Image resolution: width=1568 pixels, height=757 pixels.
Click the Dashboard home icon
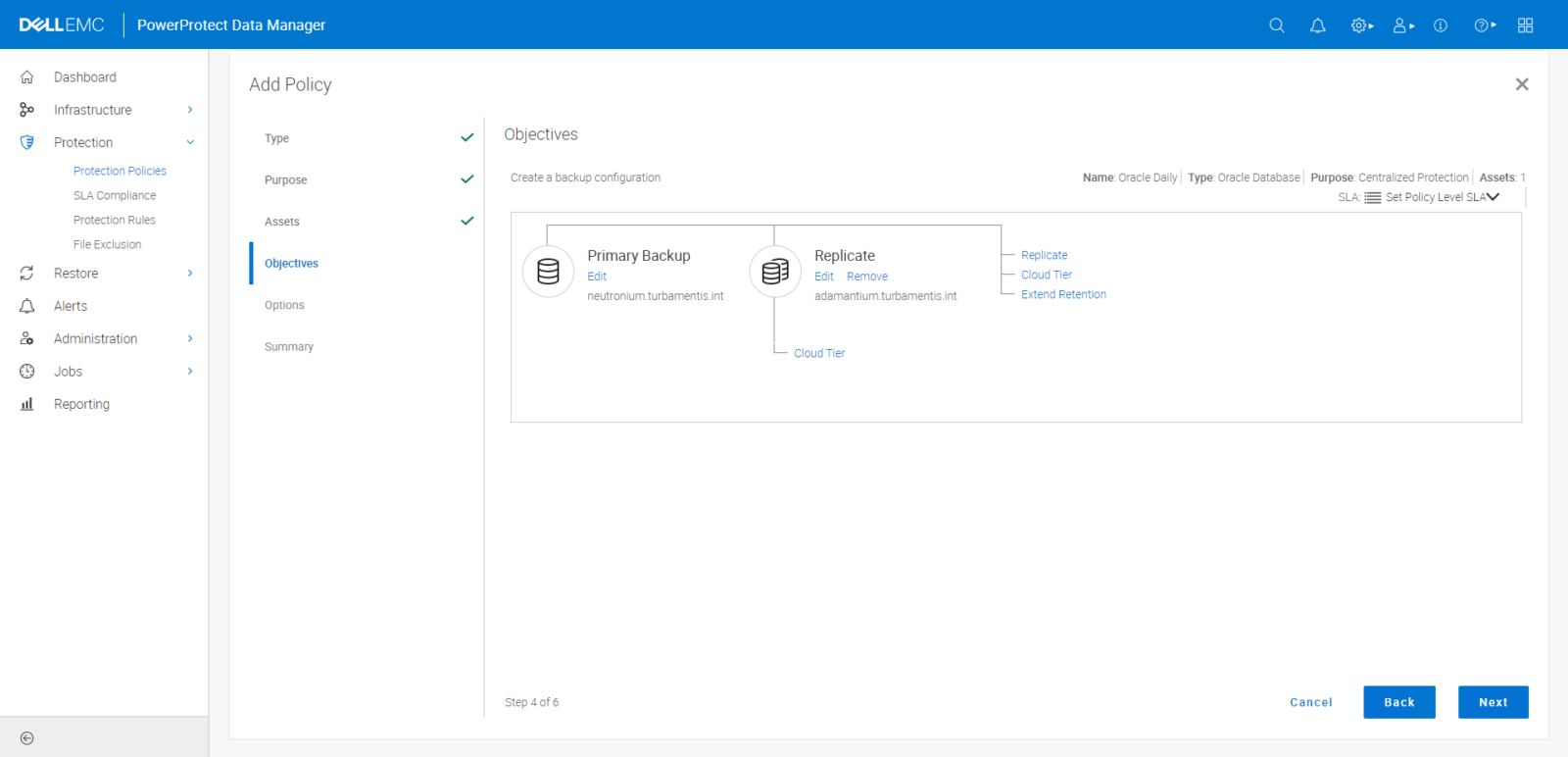(x=27, y=76)
